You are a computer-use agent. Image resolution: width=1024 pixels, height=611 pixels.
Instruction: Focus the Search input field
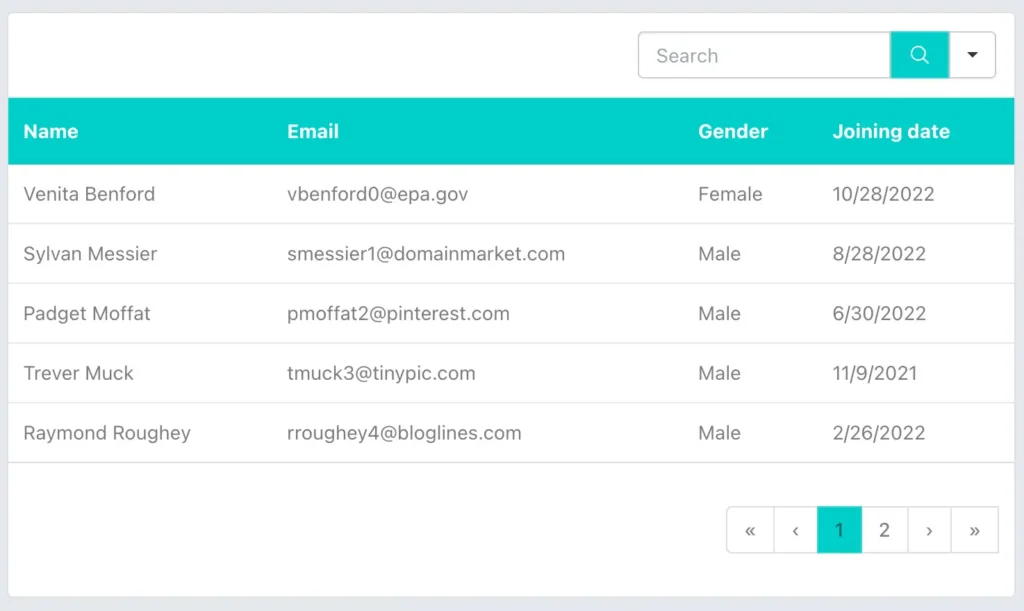point(764,55)
